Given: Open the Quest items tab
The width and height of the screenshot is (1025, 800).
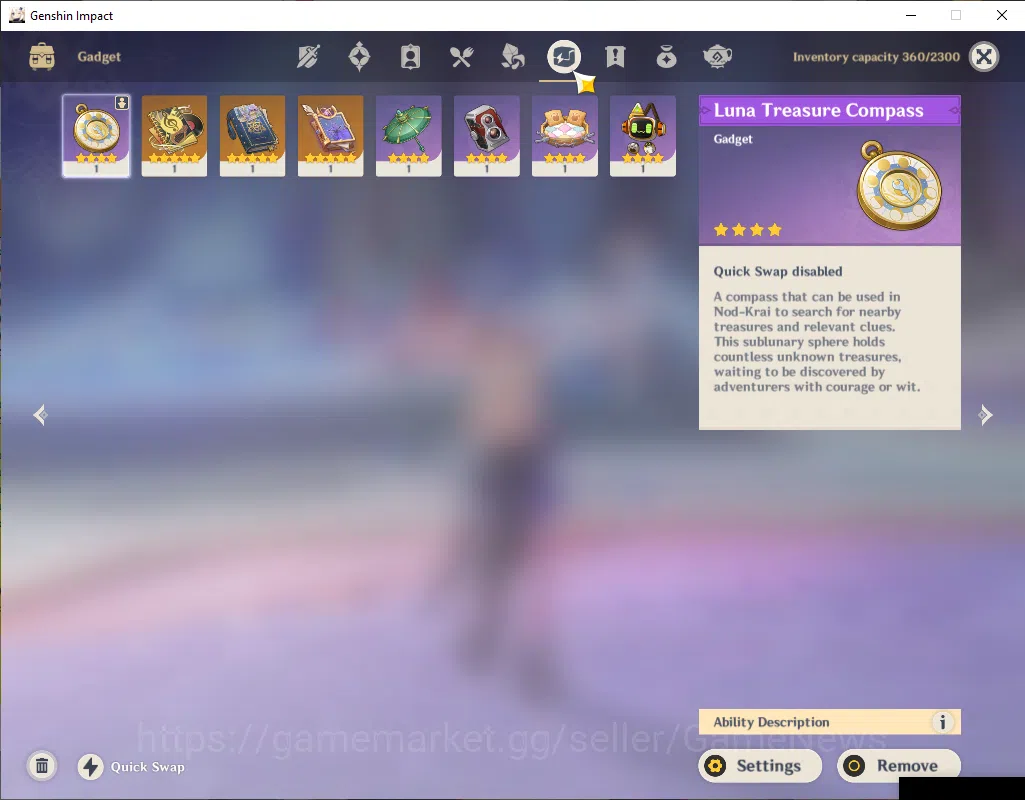Looking at the screenshot, I should click(615, 57).
